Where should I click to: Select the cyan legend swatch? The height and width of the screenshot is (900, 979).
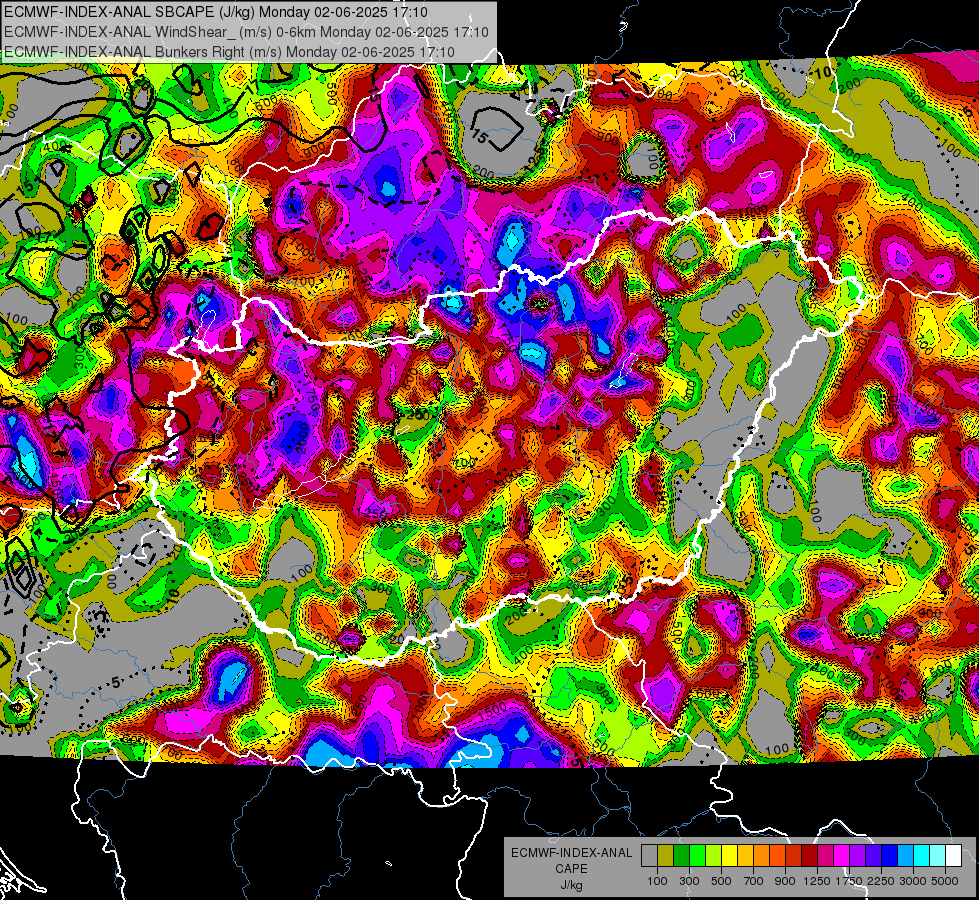click(922, 855)
